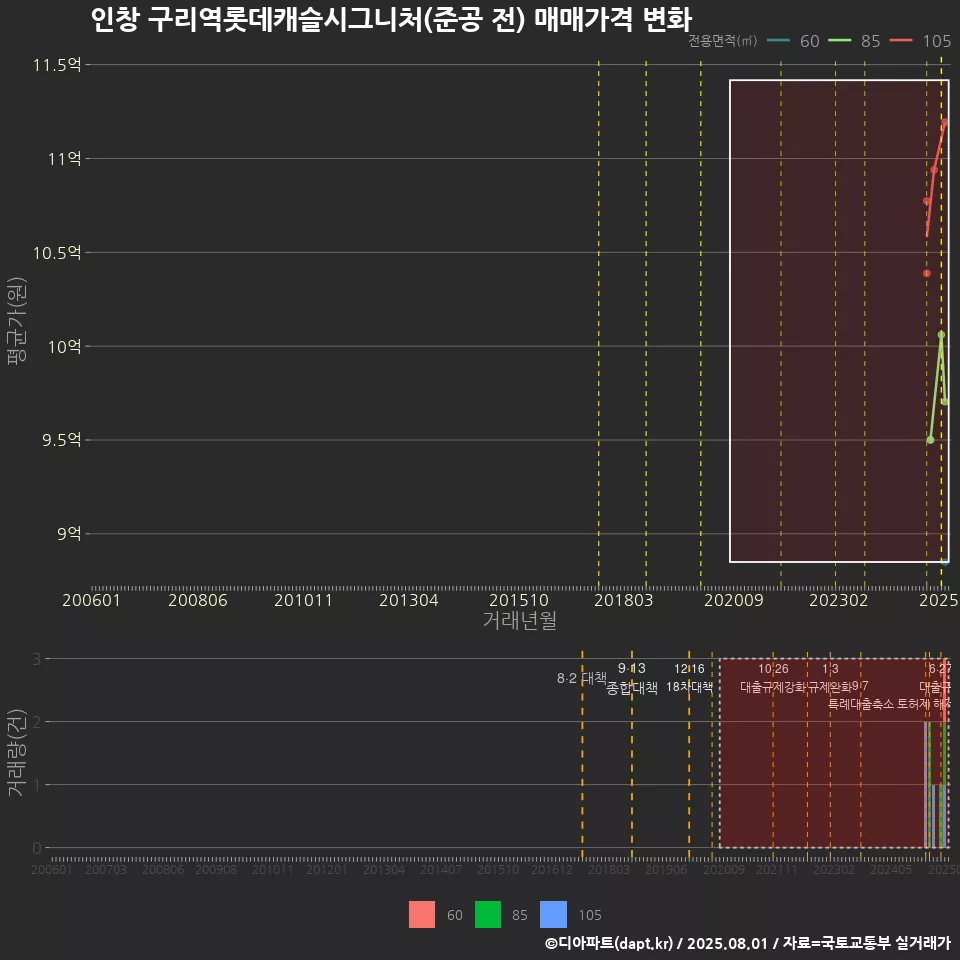960x960 pixels.
Task: Click the 거래량(건) axis title
Action: click(x=17, y=753)
